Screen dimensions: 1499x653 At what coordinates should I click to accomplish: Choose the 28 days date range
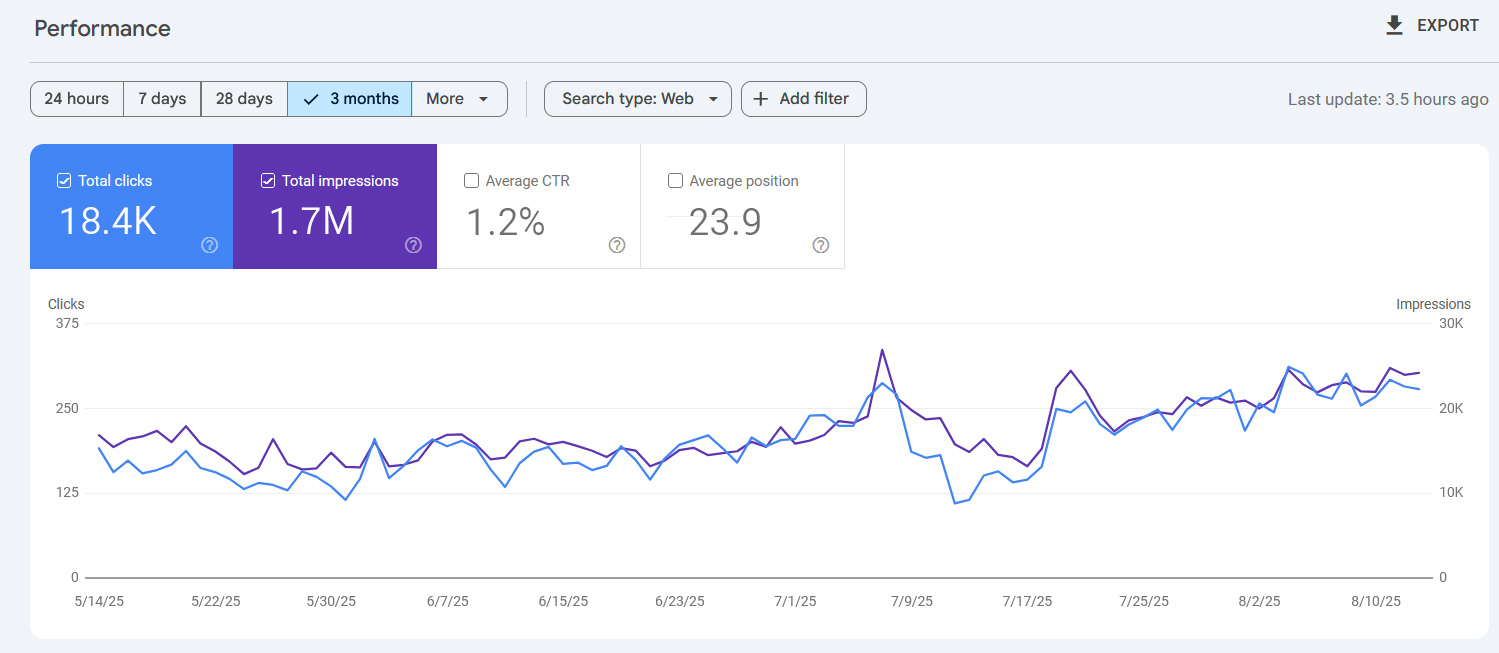(244, 99)
